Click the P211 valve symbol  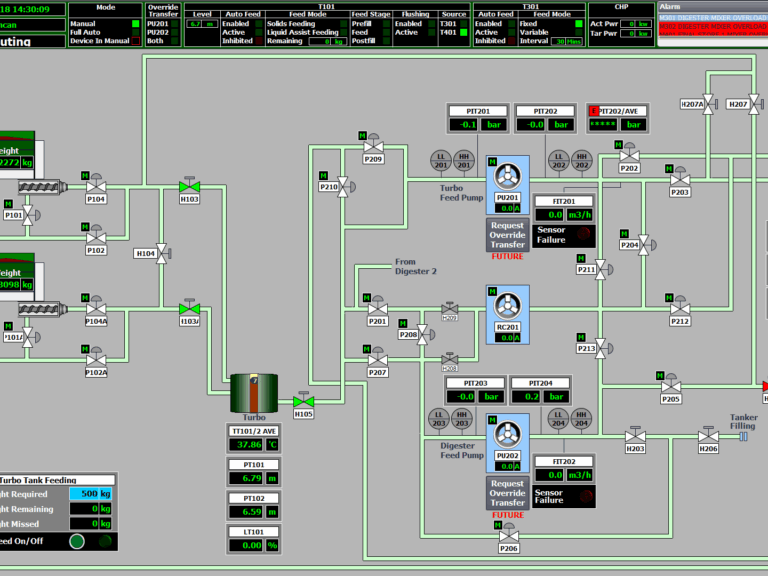[x=602, y=269]
